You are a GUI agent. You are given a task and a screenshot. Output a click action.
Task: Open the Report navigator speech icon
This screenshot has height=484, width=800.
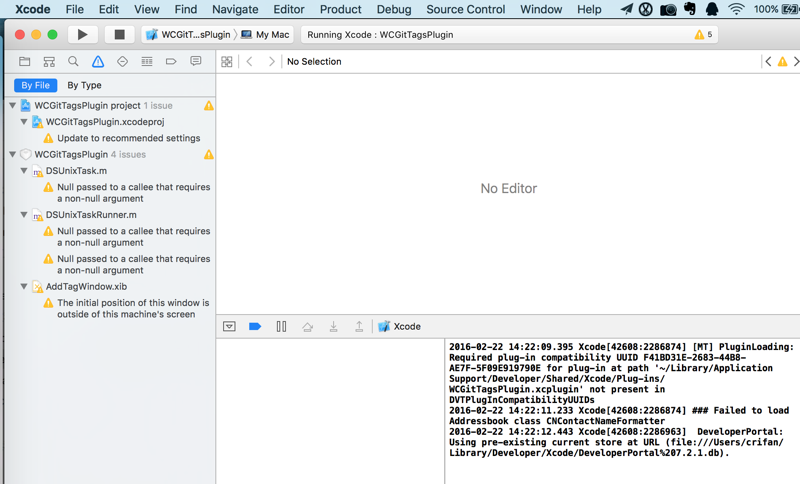(x=195, y=61)
